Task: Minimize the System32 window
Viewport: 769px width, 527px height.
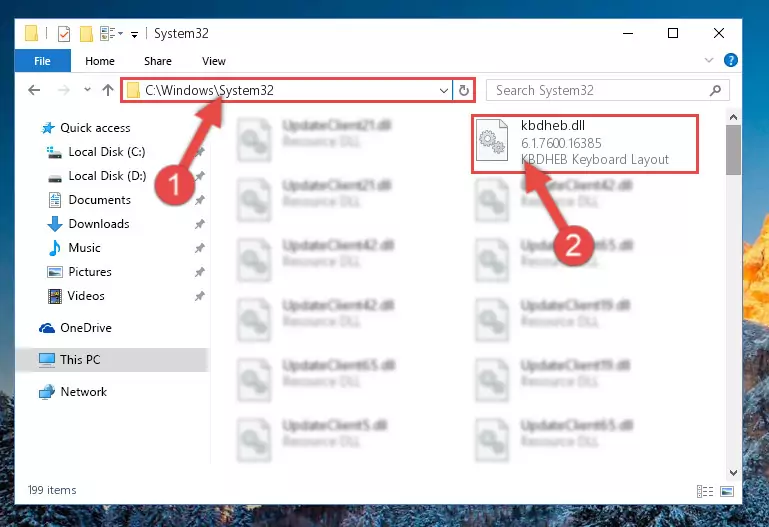Action: 628,34
